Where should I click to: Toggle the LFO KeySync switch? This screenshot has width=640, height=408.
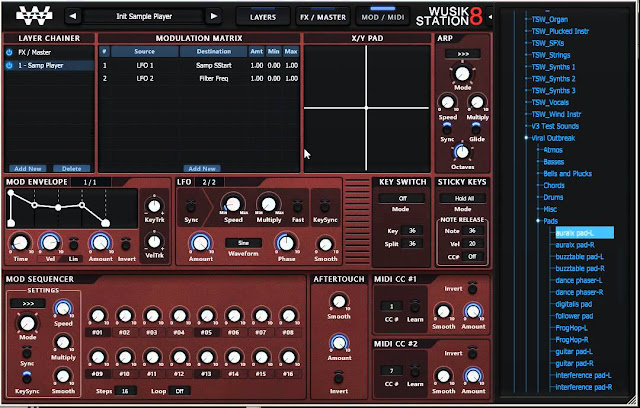[x=325, y=206]
